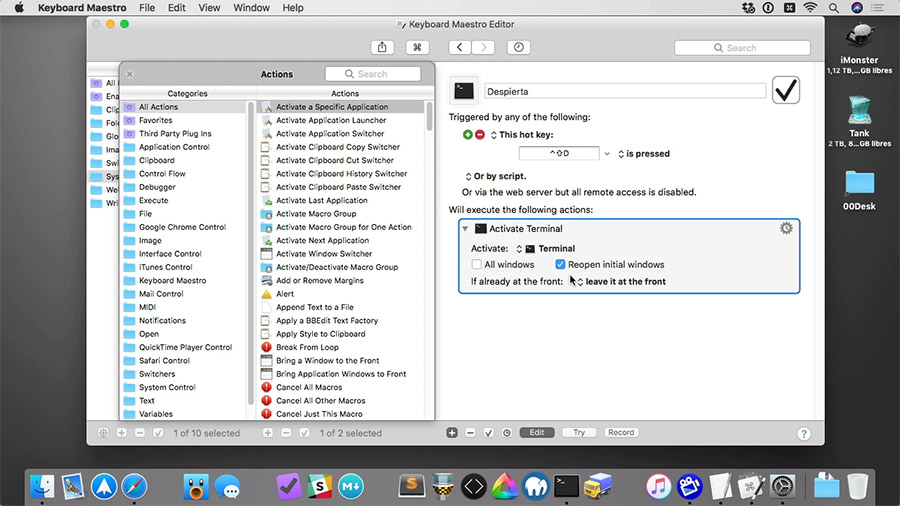The image size is (900, 506).
Task: Open the 'Or by script' popup
Action: click(x=495, y=176)
